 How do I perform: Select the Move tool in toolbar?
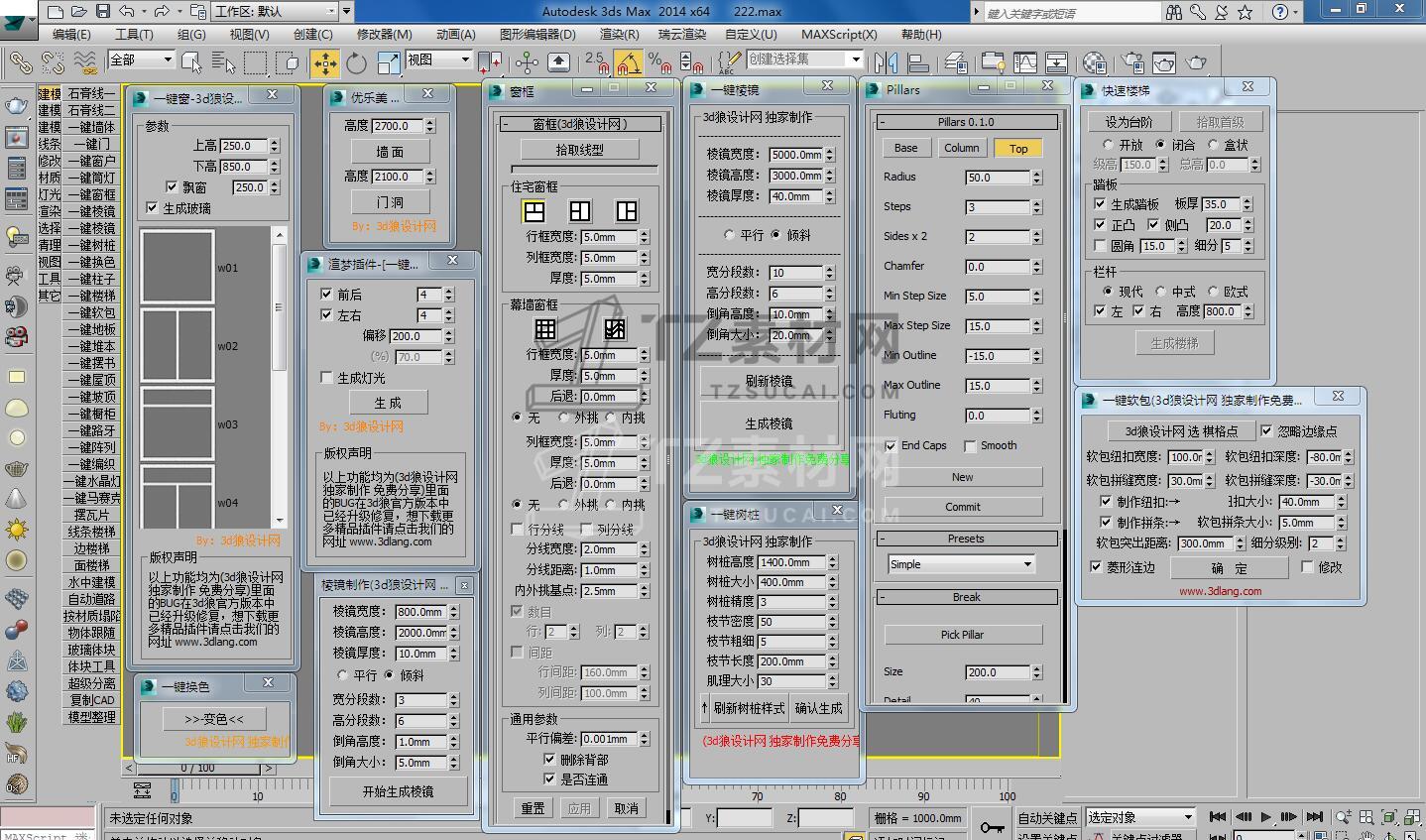tap(324, 63)
